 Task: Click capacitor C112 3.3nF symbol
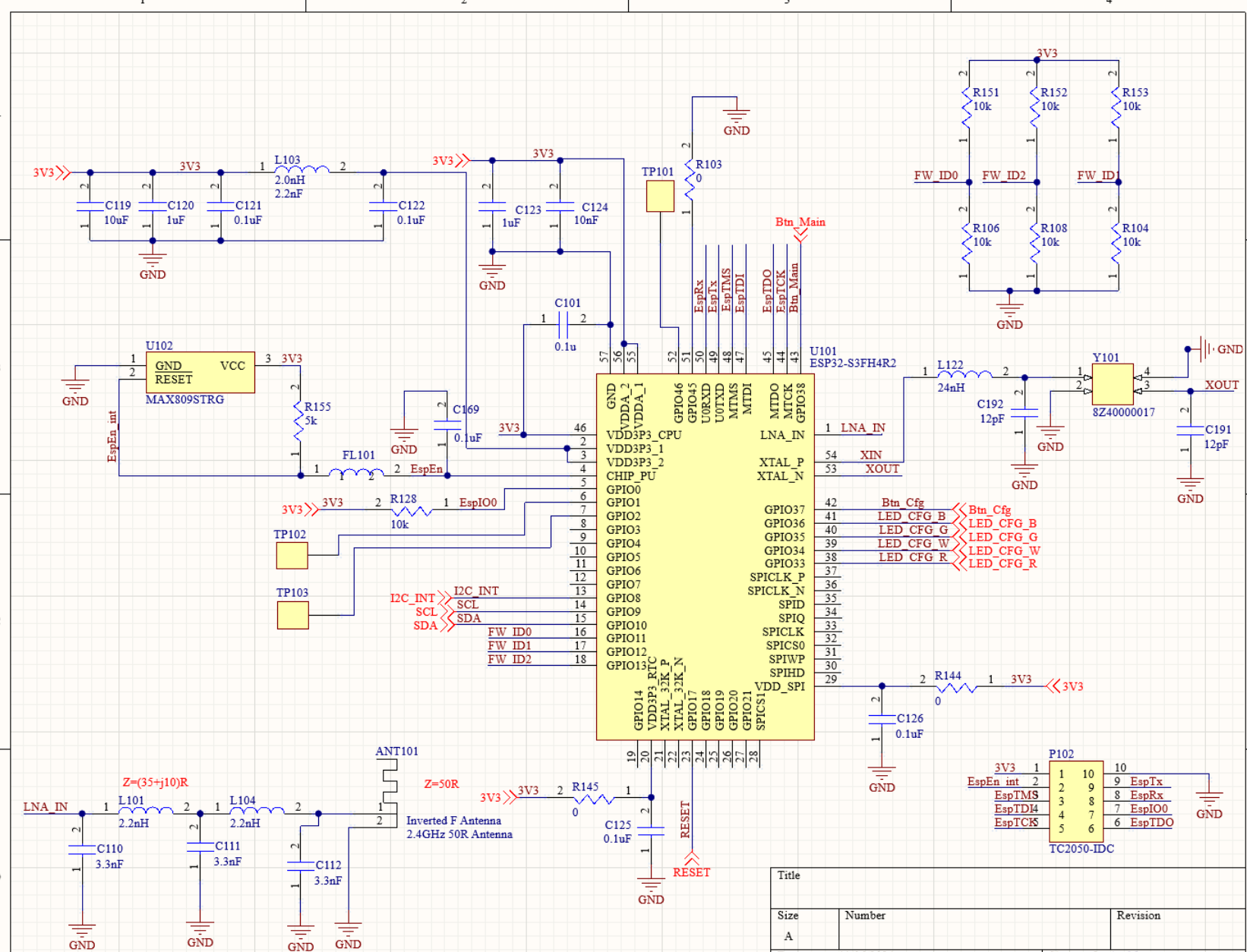(x=300, y=865)
